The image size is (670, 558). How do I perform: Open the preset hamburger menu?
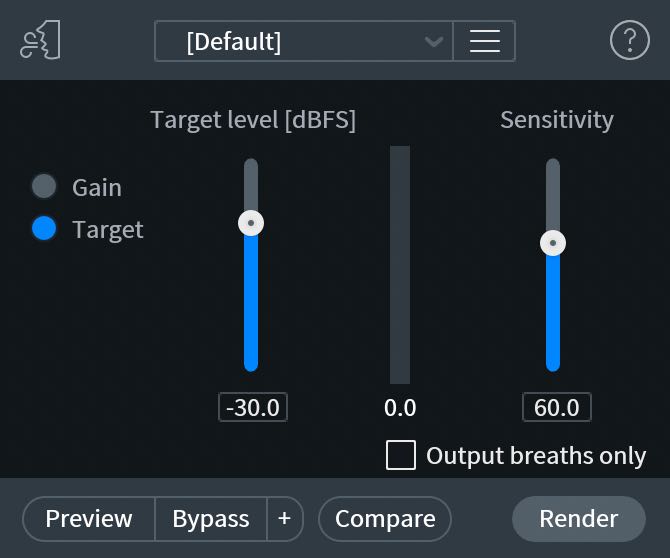(x=484, y=41)
